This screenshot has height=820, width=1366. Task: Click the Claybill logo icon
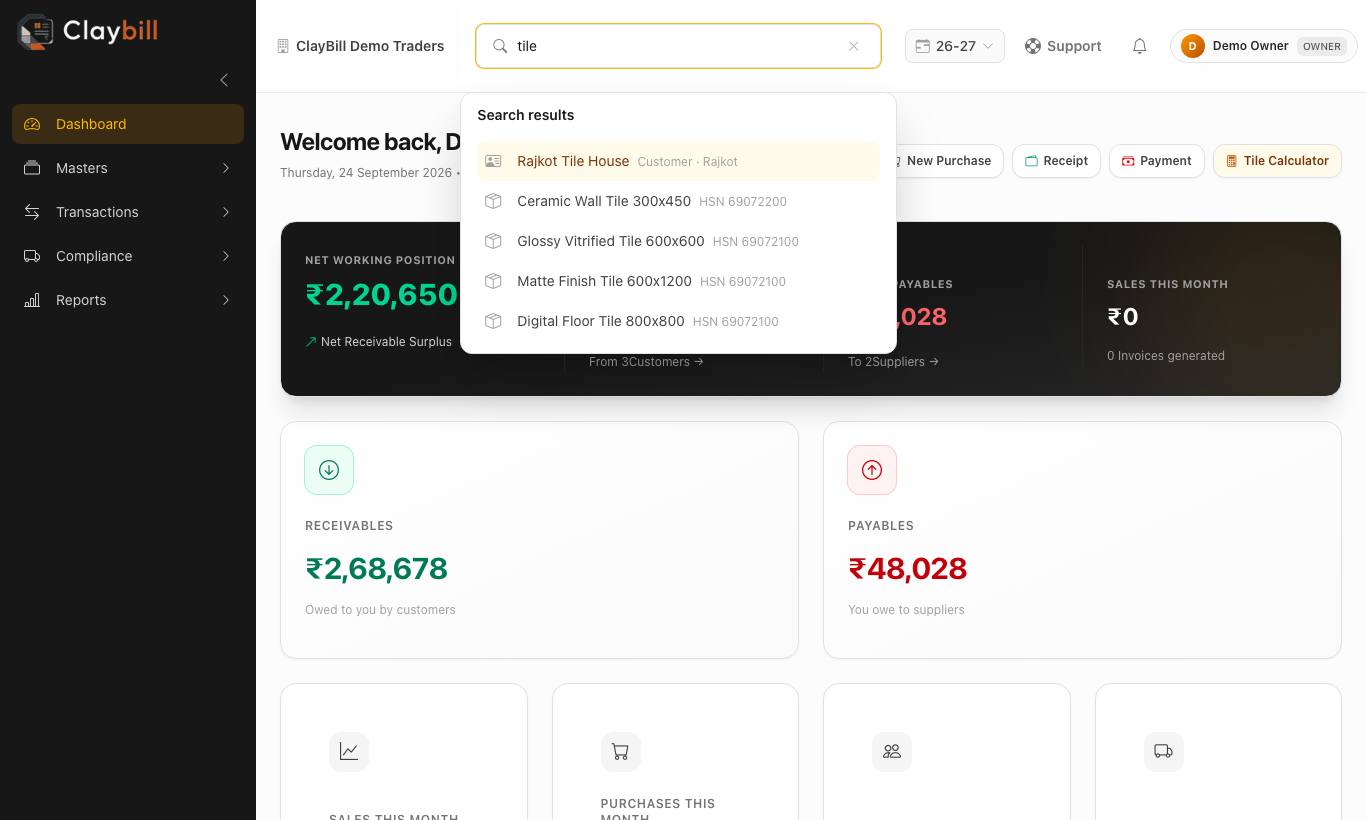click(x=36, y=32)
